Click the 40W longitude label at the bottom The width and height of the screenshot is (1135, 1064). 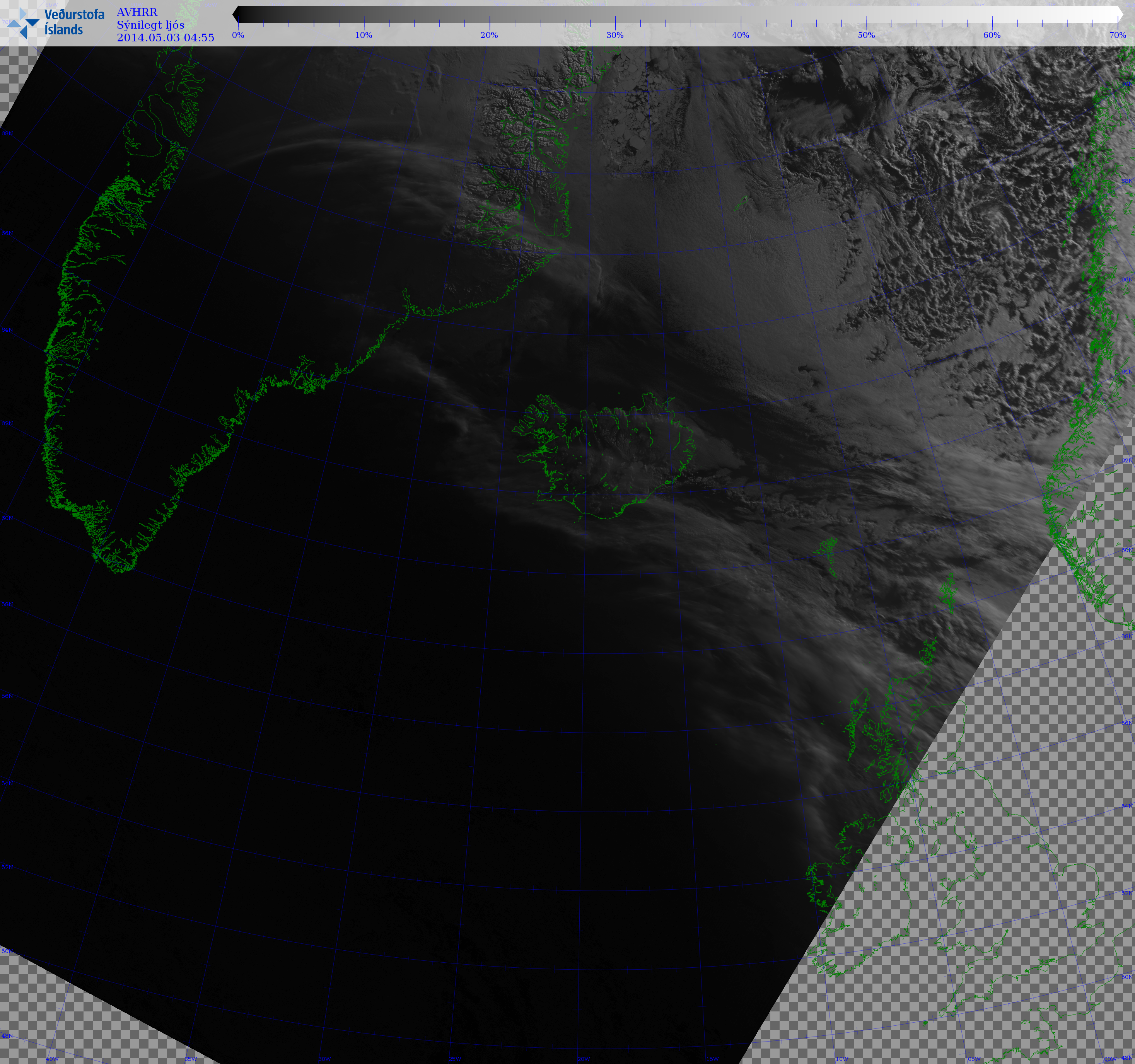pyautogui.click(x=52, y=1059)
